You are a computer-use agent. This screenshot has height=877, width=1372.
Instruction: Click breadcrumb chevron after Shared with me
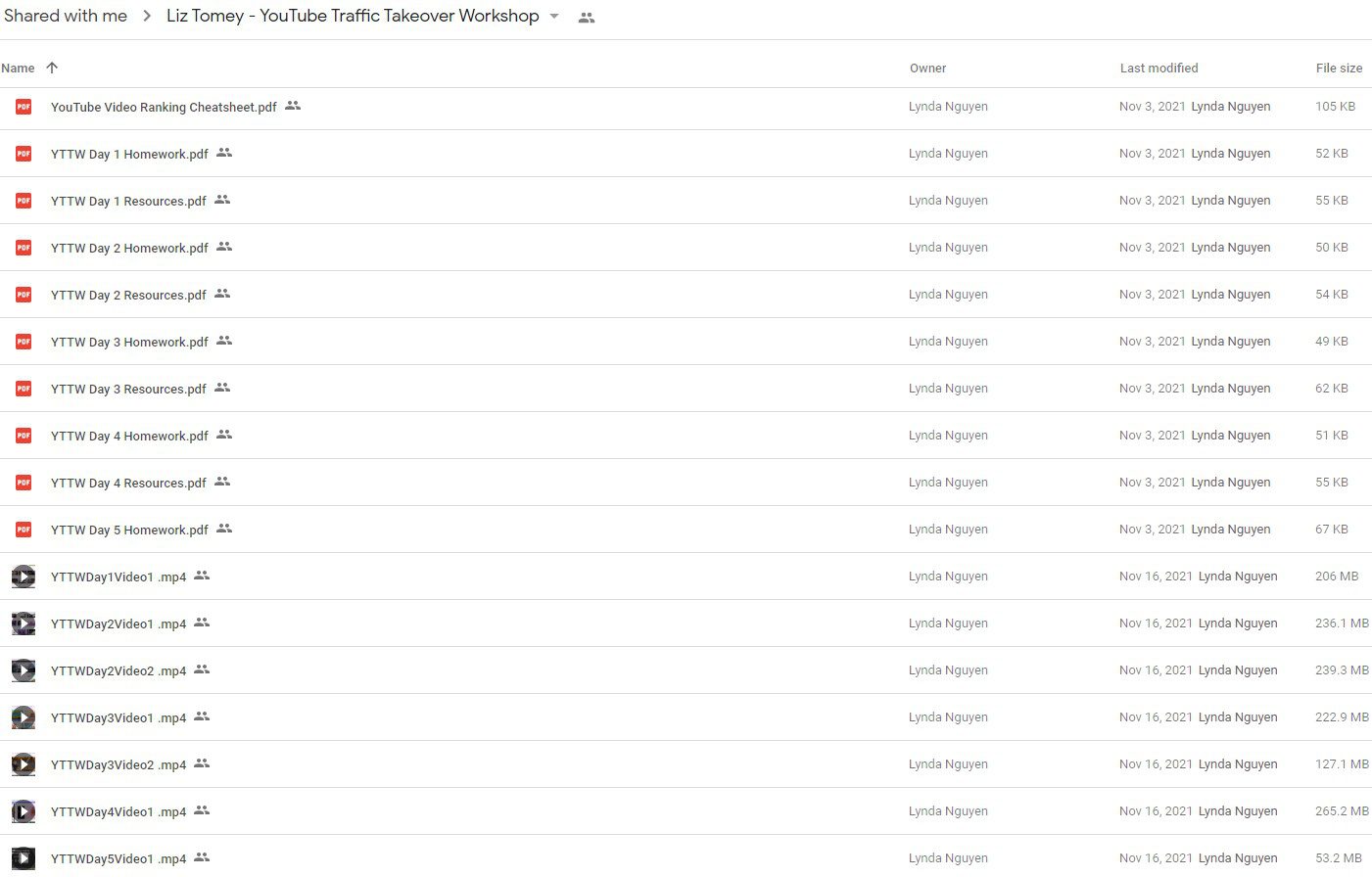pyautogui.click(x=147, y=17)
